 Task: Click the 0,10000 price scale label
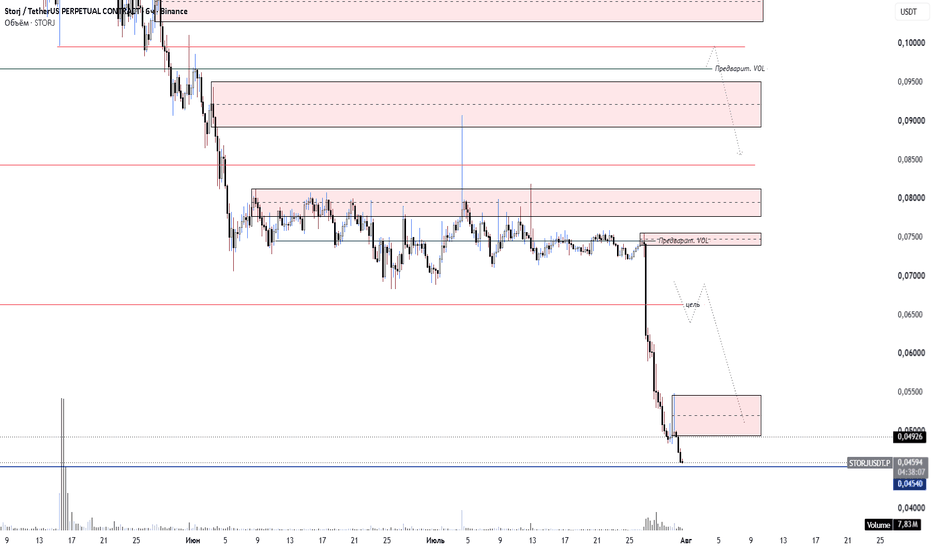(x=911, y=43)
